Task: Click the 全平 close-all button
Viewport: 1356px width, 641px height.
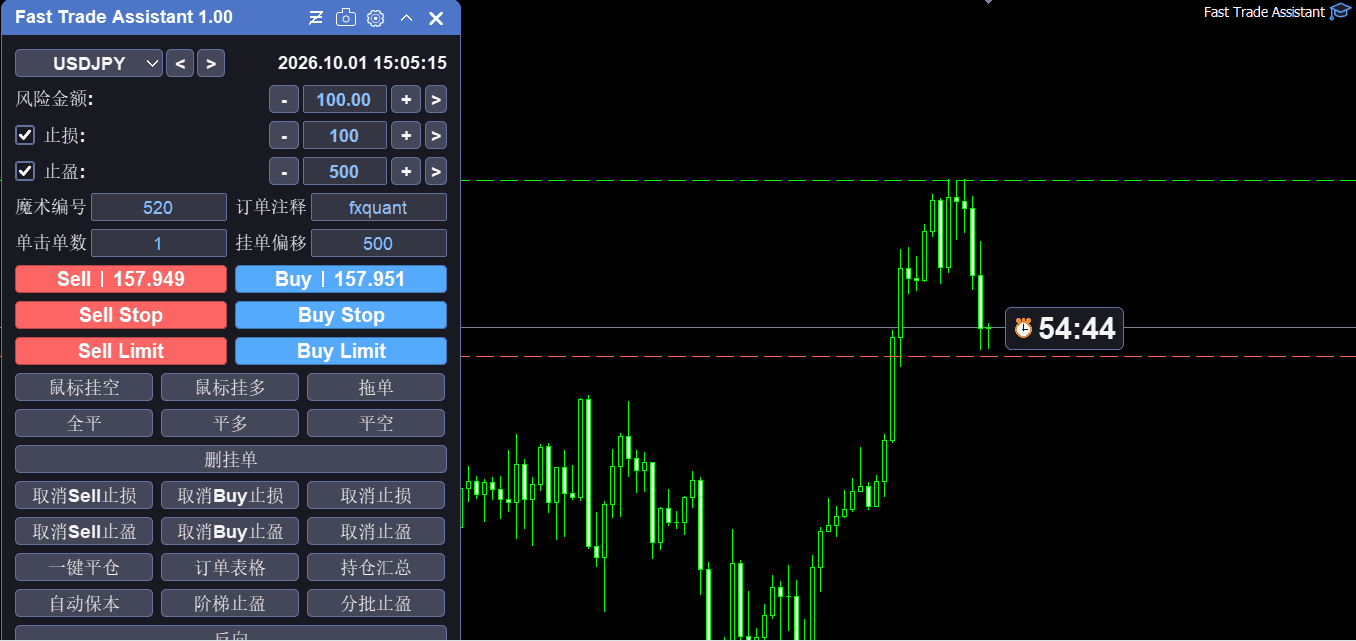Action: (84, 423)
